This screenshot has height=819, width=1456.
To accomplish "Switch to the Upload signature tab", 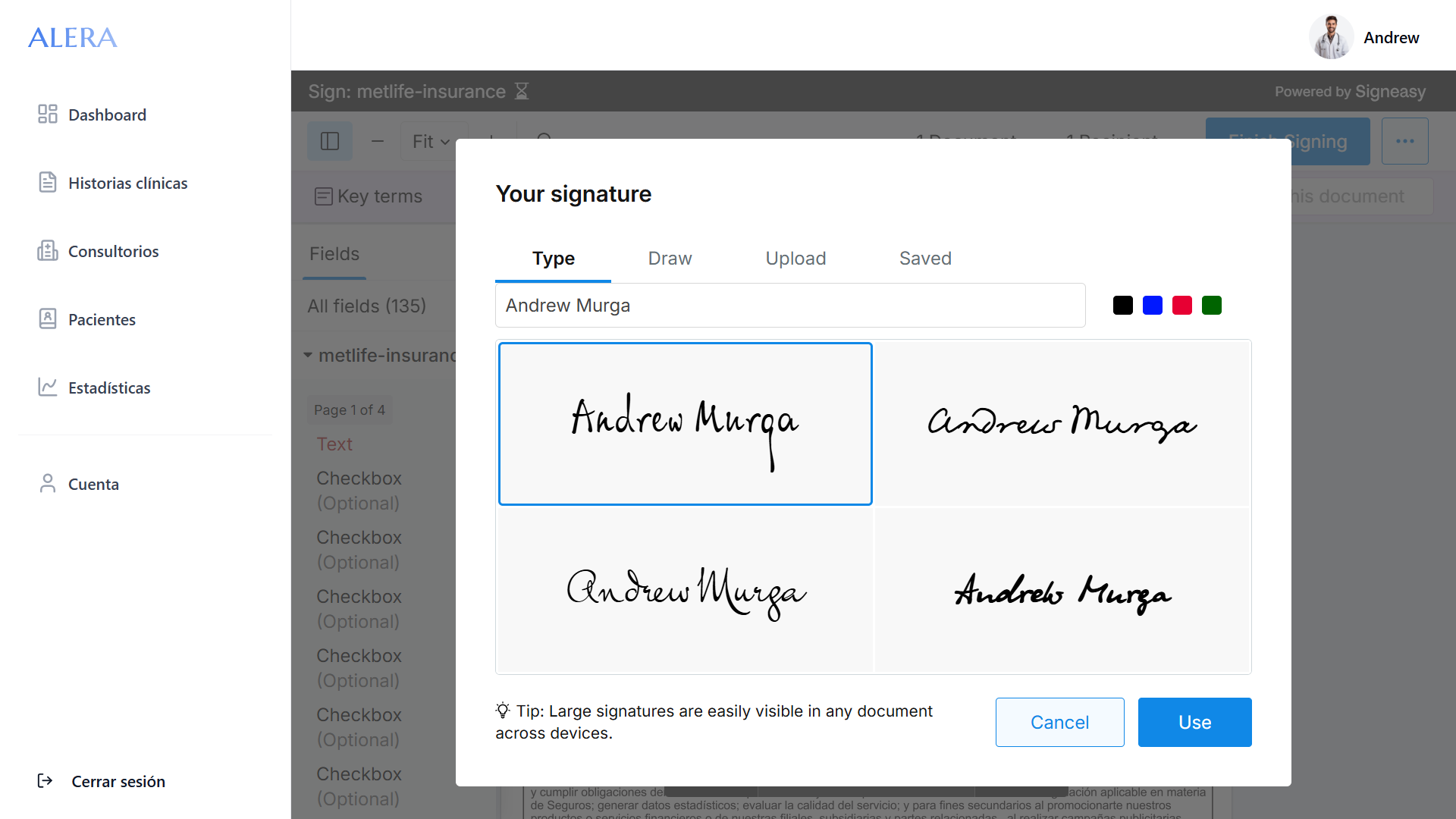I will coord(795,259).
